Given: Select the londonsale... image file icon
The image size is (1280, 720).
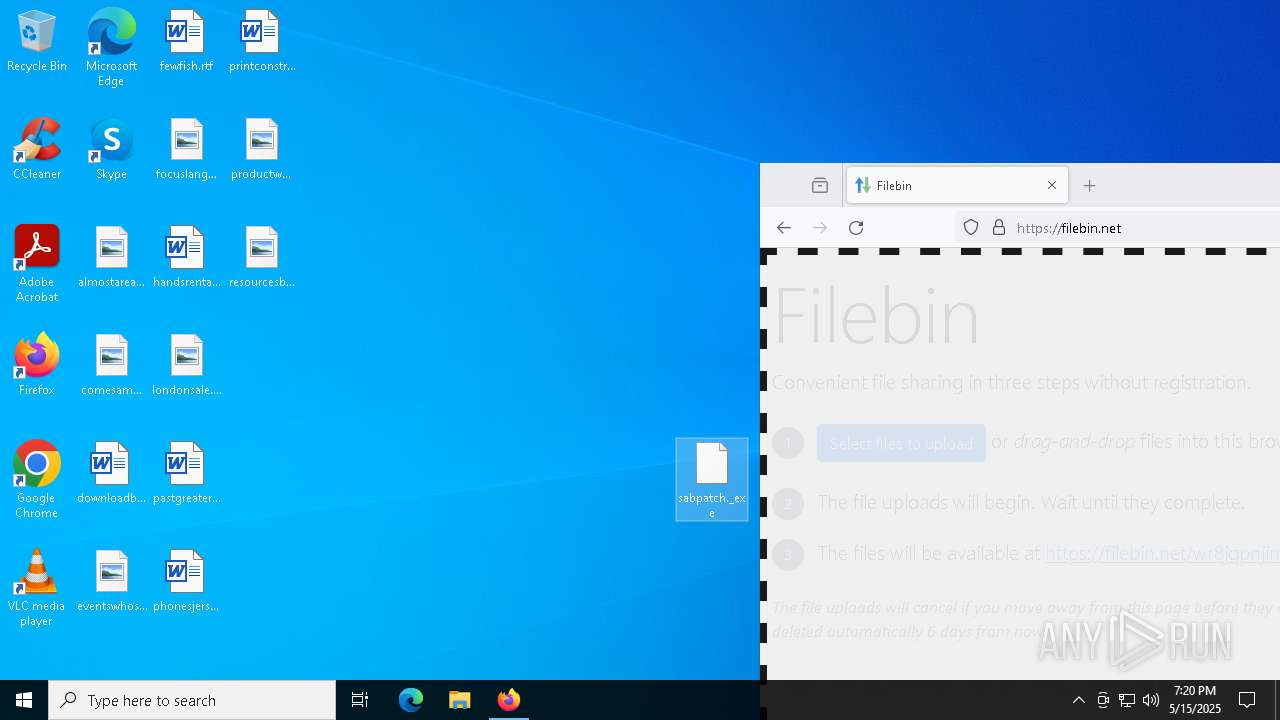Looking at the screenshot, I should pos(186,366).
